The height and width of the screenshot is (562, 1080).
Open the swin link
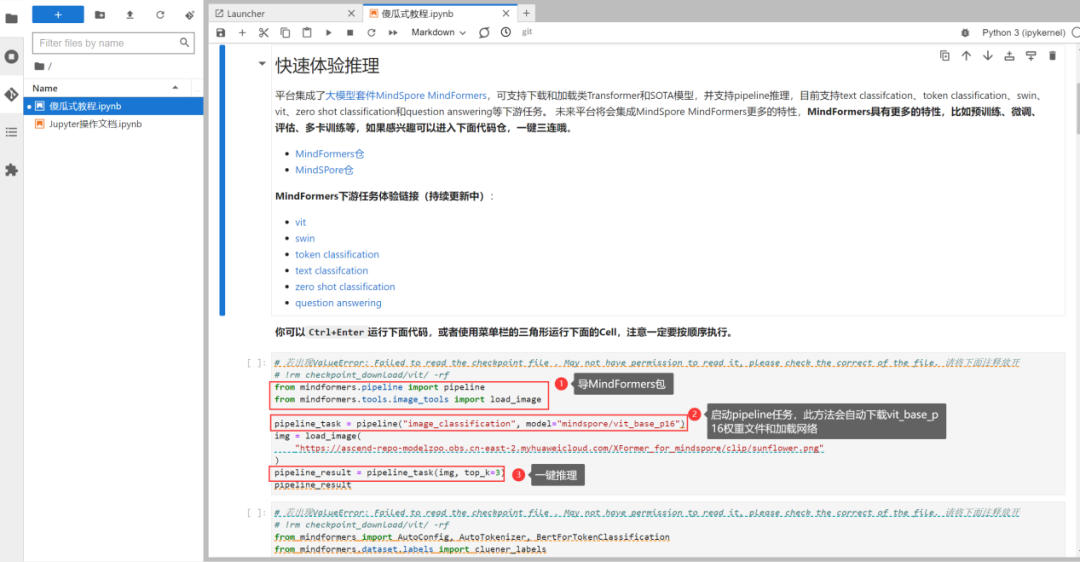click(x=305, y=238)
